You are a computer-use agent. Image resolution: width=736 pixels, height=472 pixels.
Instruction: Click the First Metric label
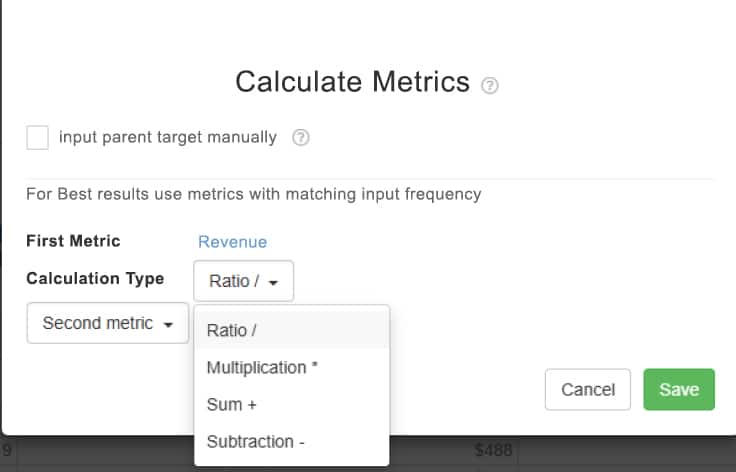[x=73, y=241]
